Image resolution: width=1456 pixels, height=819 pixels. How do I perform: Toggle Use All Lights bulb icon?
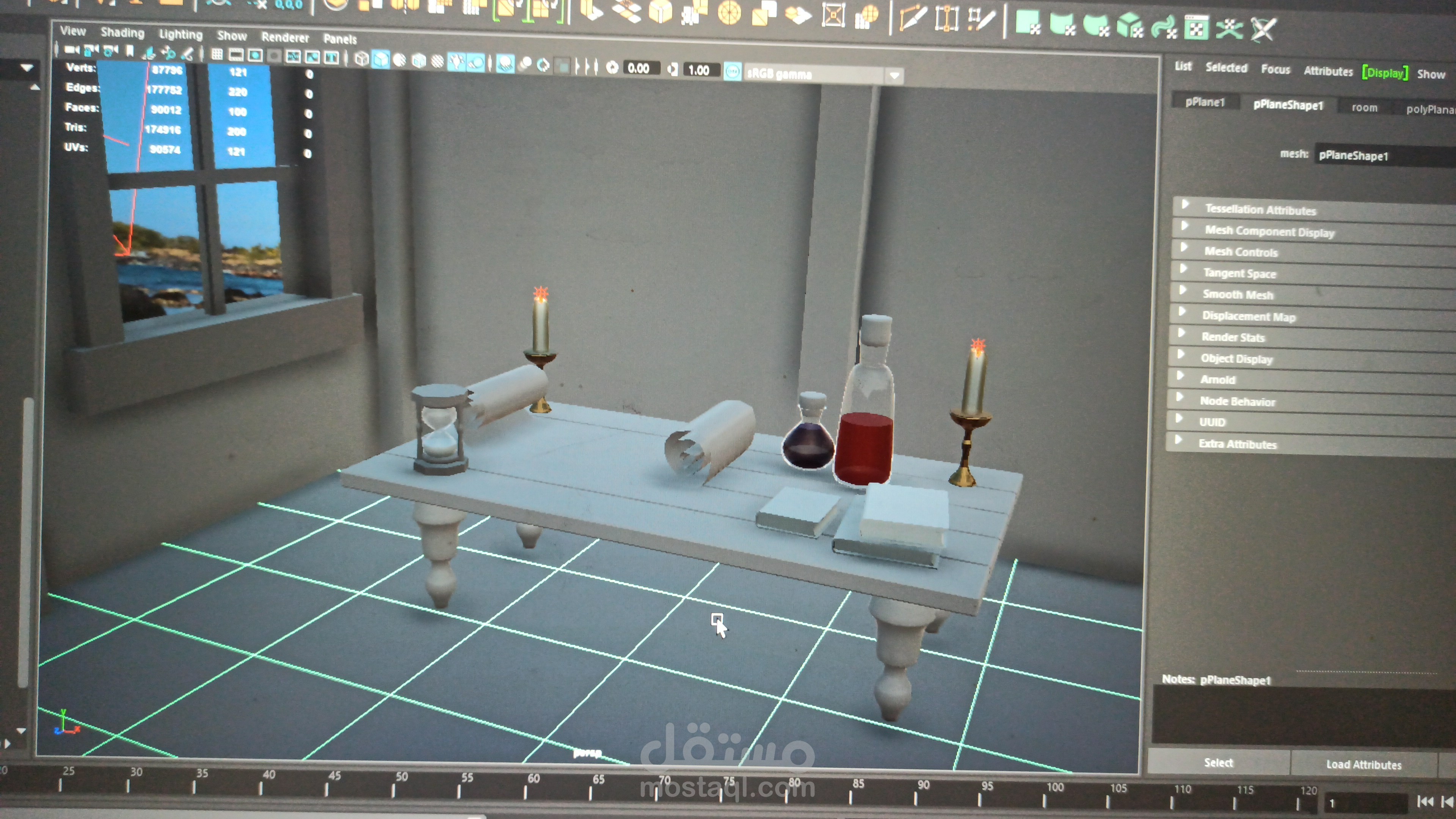(x=456, y=61)
